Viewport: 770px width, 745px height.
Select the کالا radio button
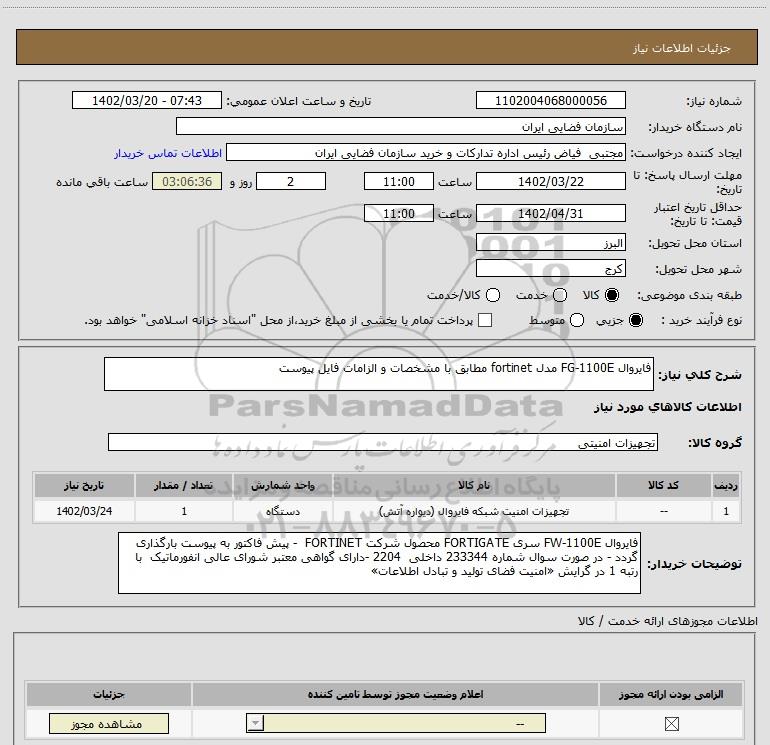tap(612, 295)
